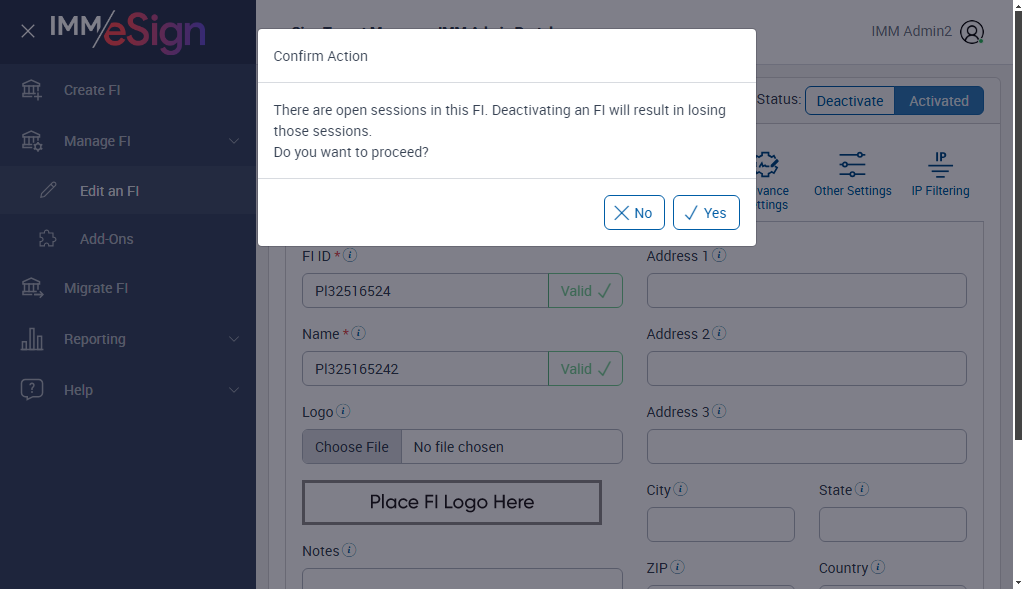This screenshot has width=1024, height=589.
Task: Click the info icon next to City
Action: point(681,490)
